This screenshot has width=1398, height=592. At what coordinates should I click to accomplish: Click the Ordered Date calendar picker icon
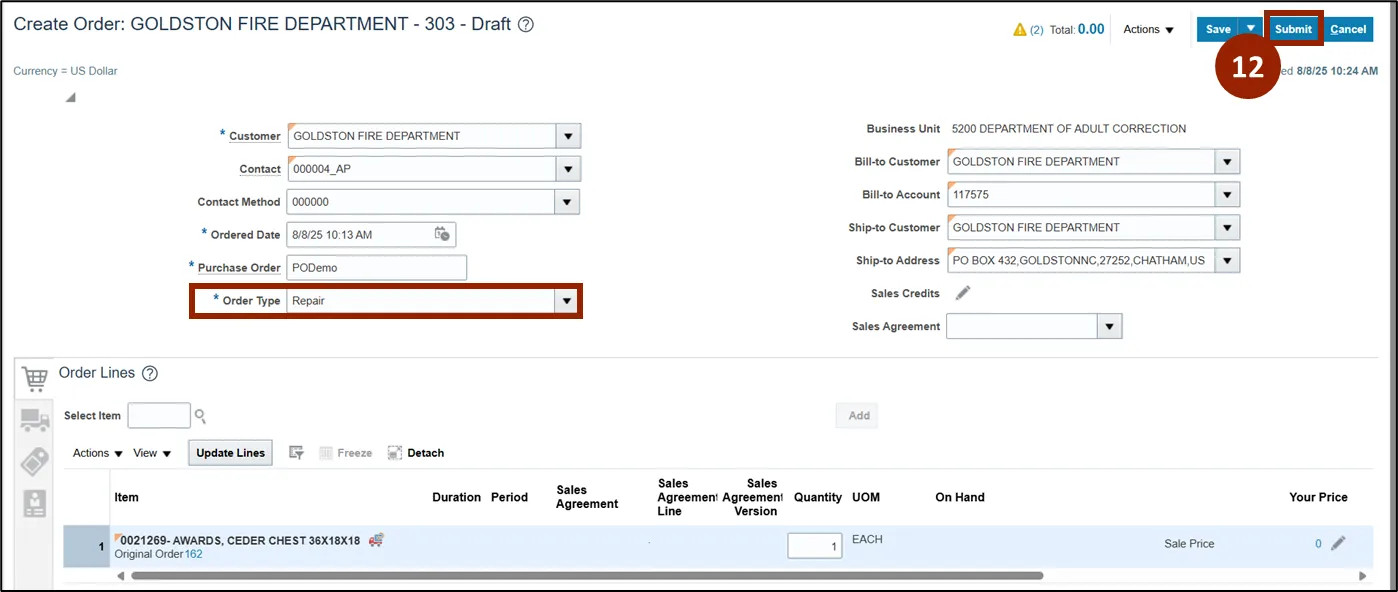coord(442,234)
